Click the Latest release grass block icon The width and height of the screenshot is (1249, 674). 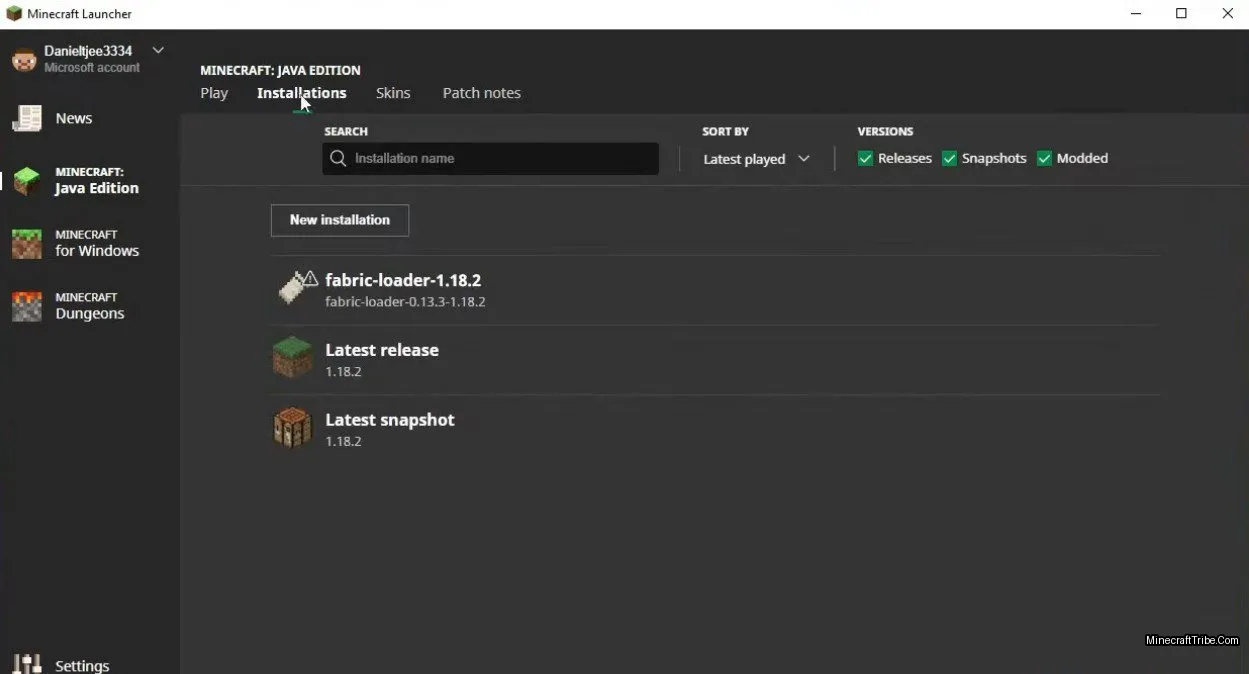[293, 358]
